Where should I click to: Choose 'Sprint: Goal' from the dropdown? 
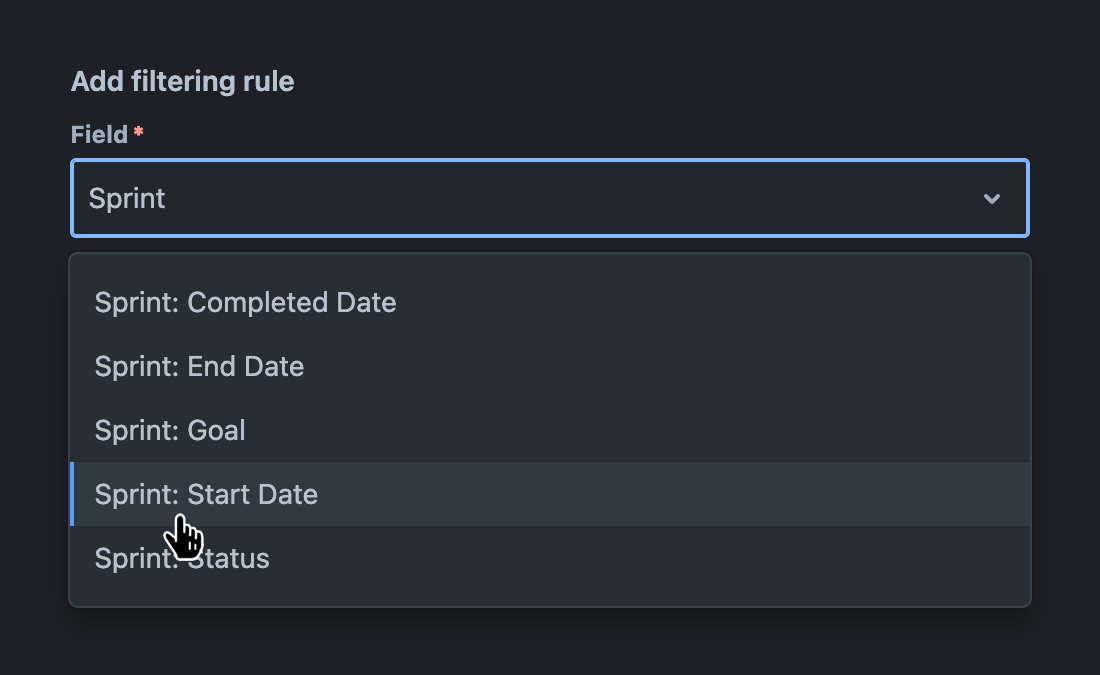170,430
